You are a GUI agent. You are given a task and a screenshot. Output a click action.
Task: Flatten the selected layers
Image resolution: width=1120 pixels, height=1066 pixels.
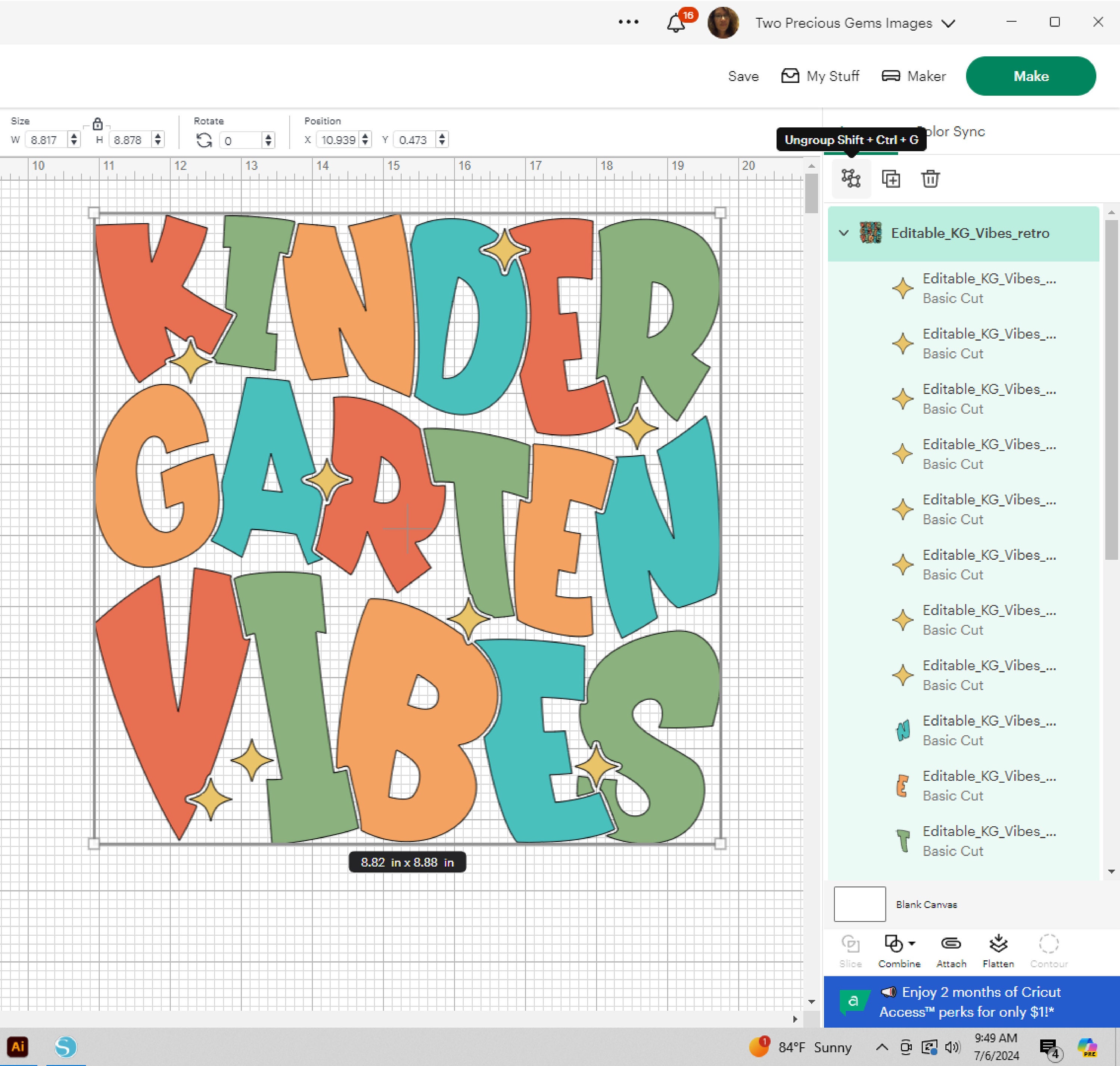pyautogui.click(x=998, y=951)
